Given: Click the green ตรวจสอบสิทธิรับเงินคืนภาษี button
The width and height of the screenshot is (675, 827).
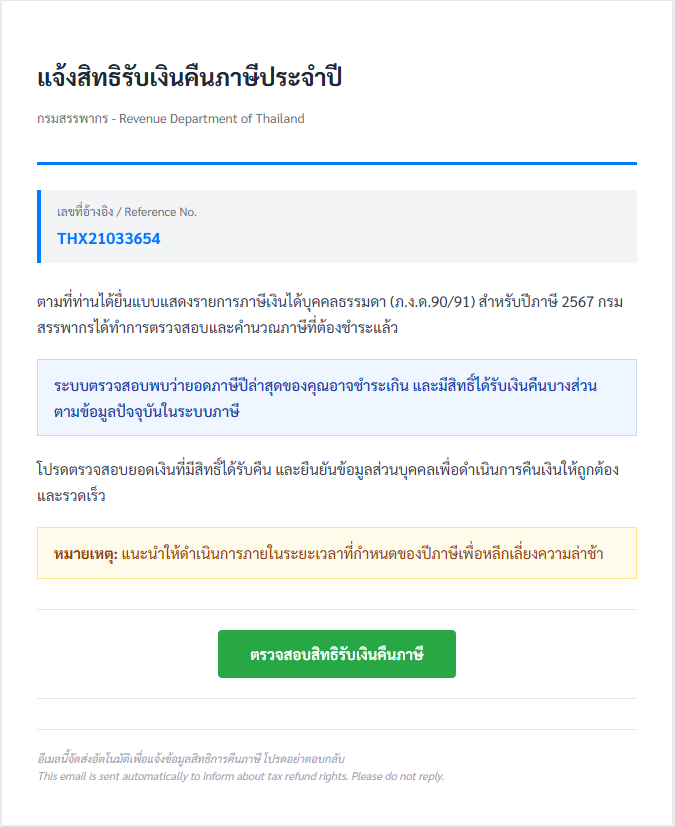Looking at the screenshot, I should coord(337,654).
